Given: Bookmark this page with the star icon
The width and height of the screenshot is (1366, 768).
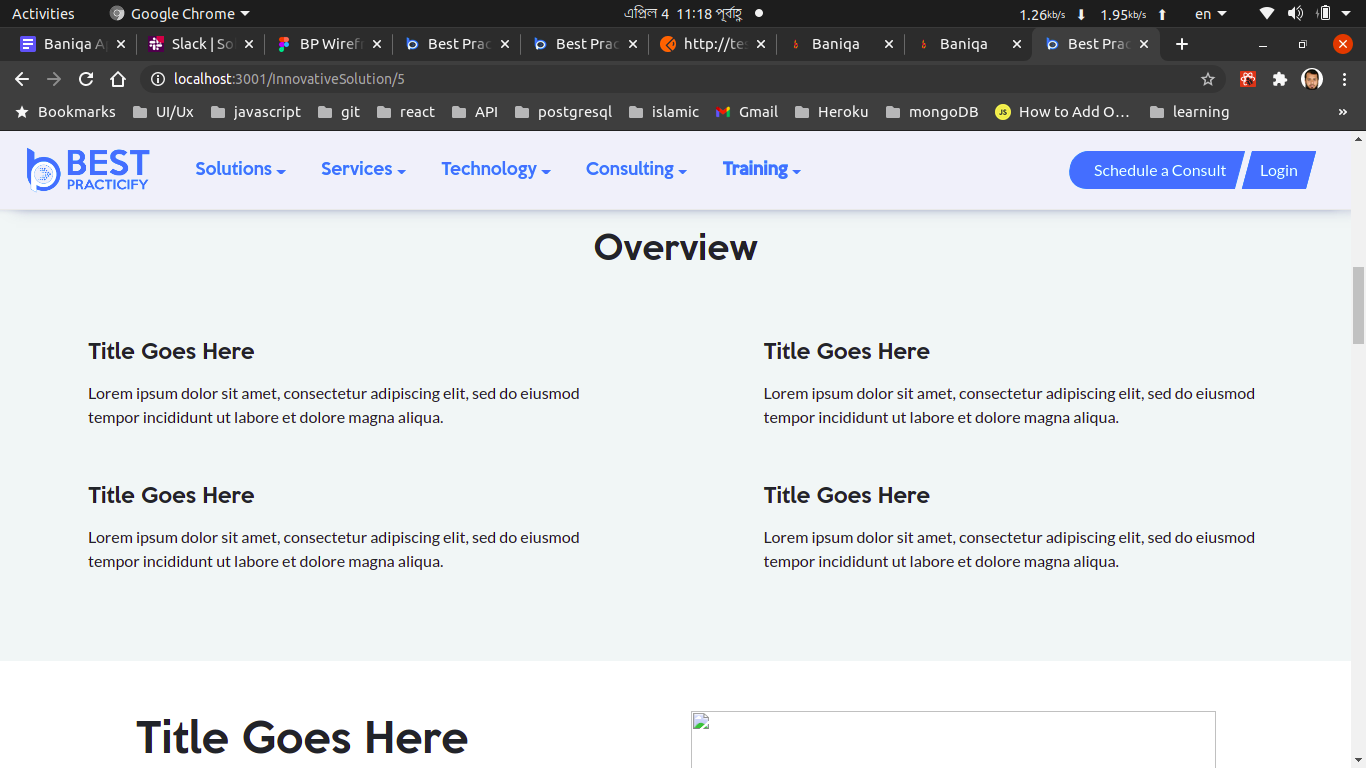Looking at the screenshot, I should coord(1207,79).
